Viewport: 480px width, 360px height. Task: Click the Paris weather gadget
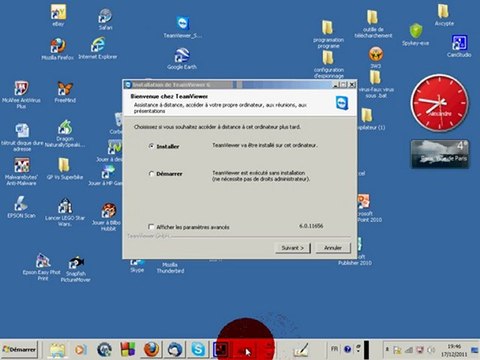click(x=440, y=153)
